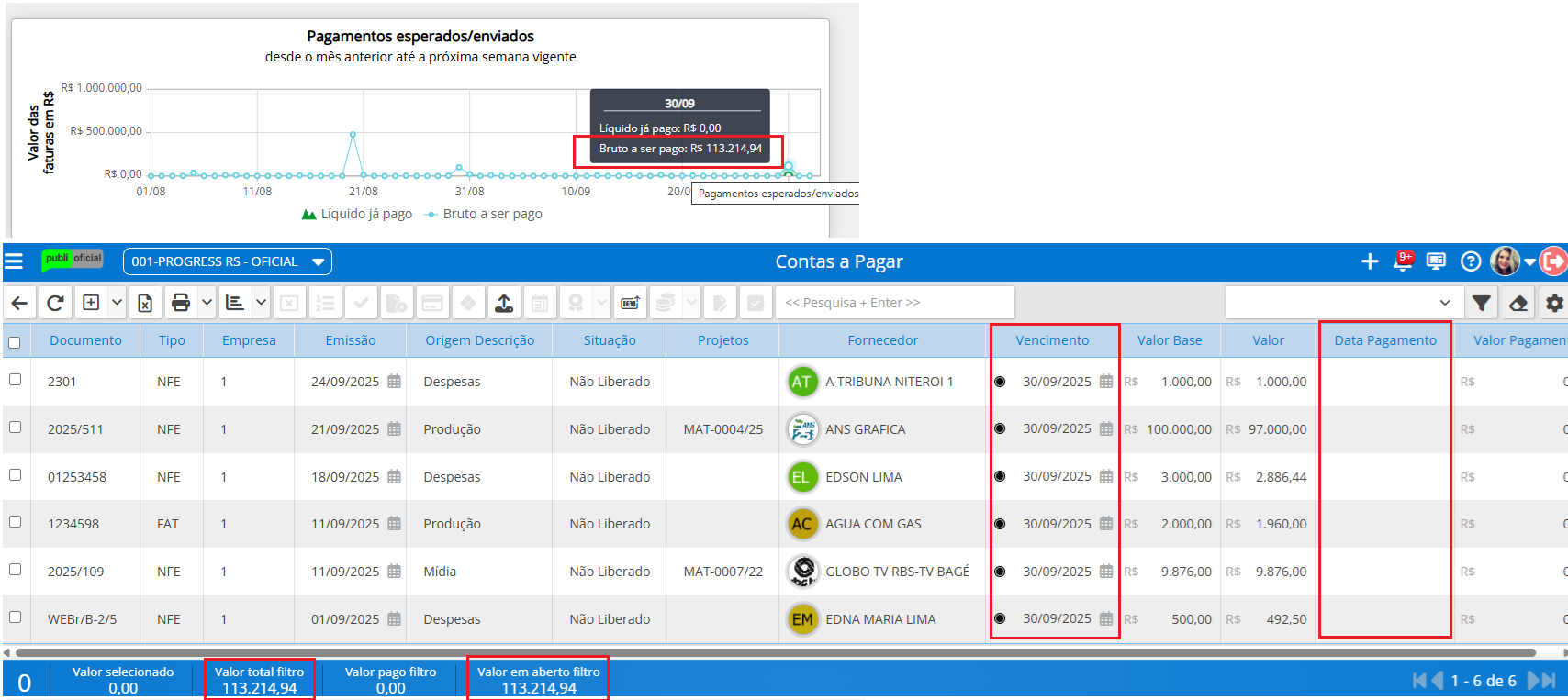Click the refresh list icon
Image resolution: width=1568 pixels, height=700 pixels.
[55, 303]
